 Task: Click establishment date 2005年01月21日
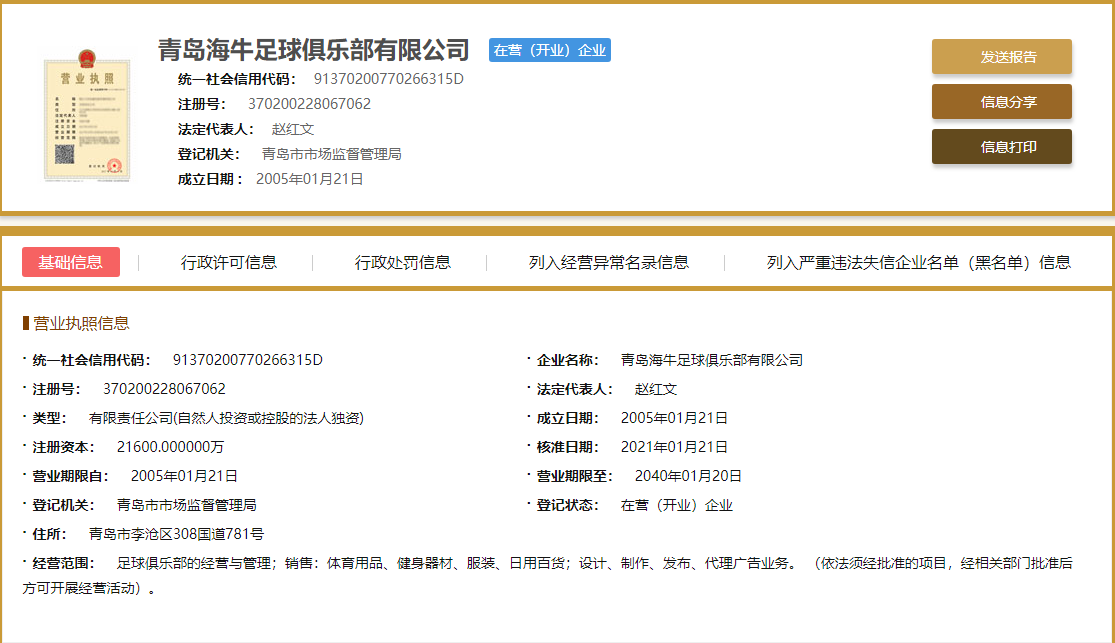point(675,417)
